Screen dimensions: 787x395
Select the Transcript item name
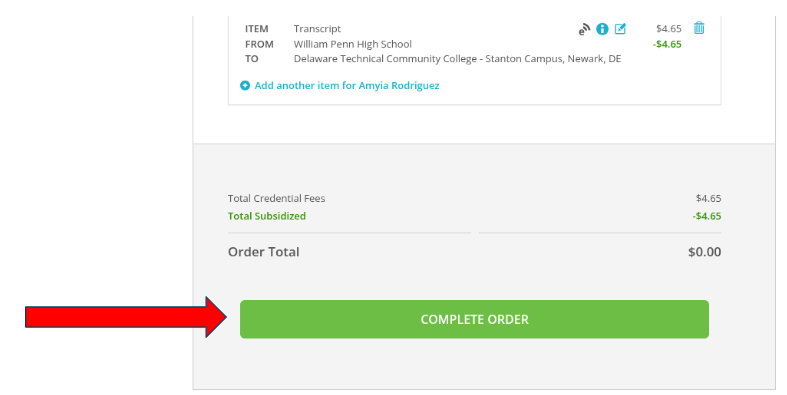(x=317, y=29)
